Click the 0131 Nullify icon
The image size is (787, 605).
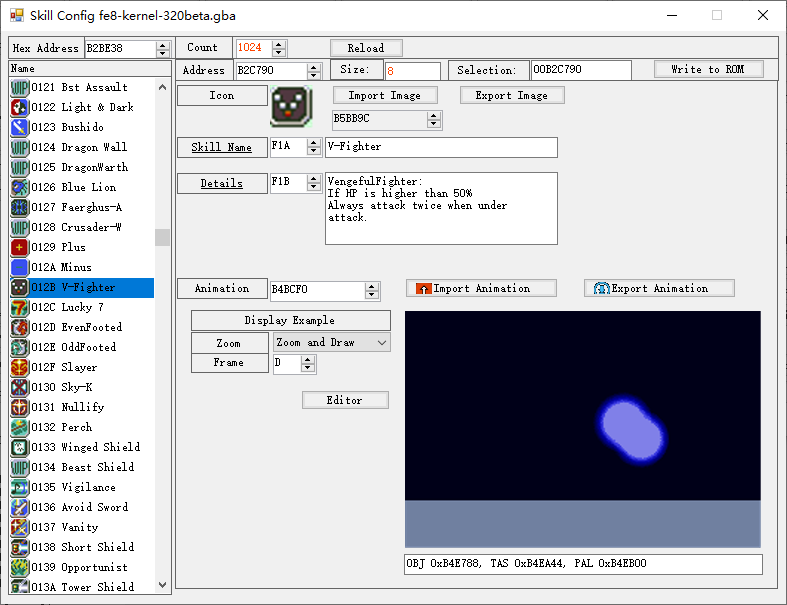click(x=20, y=407)
